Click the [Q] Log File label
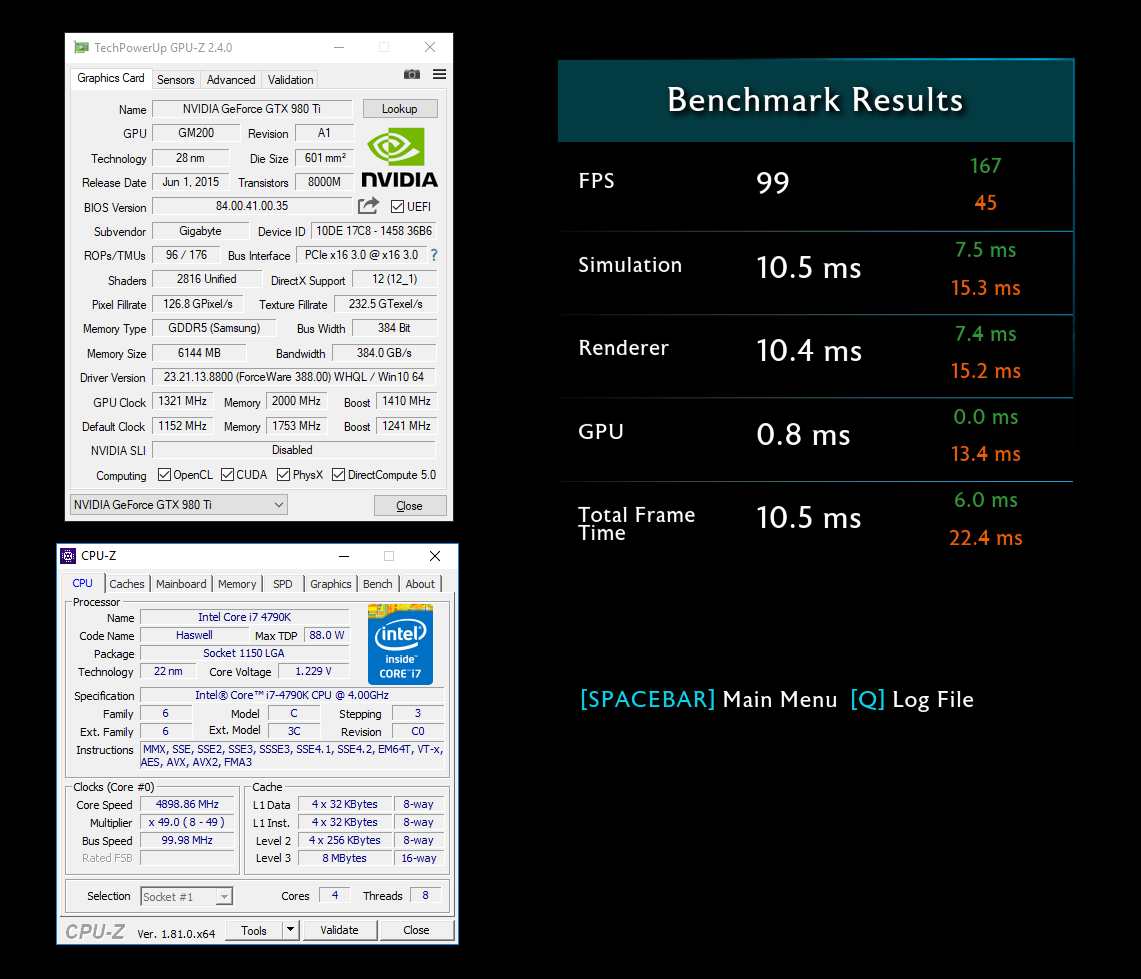This screenshot has width=1141, height=979. pos(912,699)
